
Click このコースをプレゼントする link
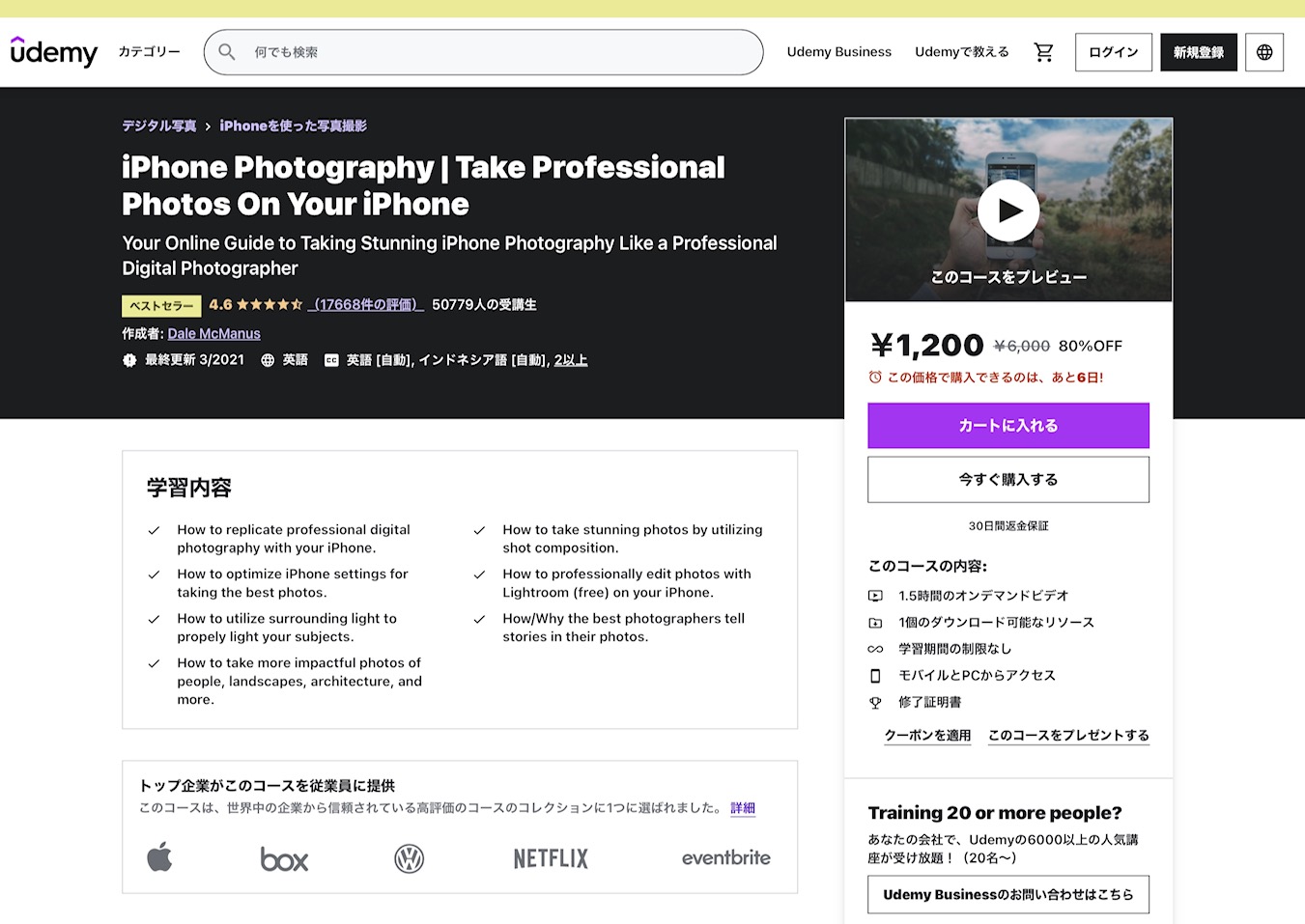tap(1068, 736)
